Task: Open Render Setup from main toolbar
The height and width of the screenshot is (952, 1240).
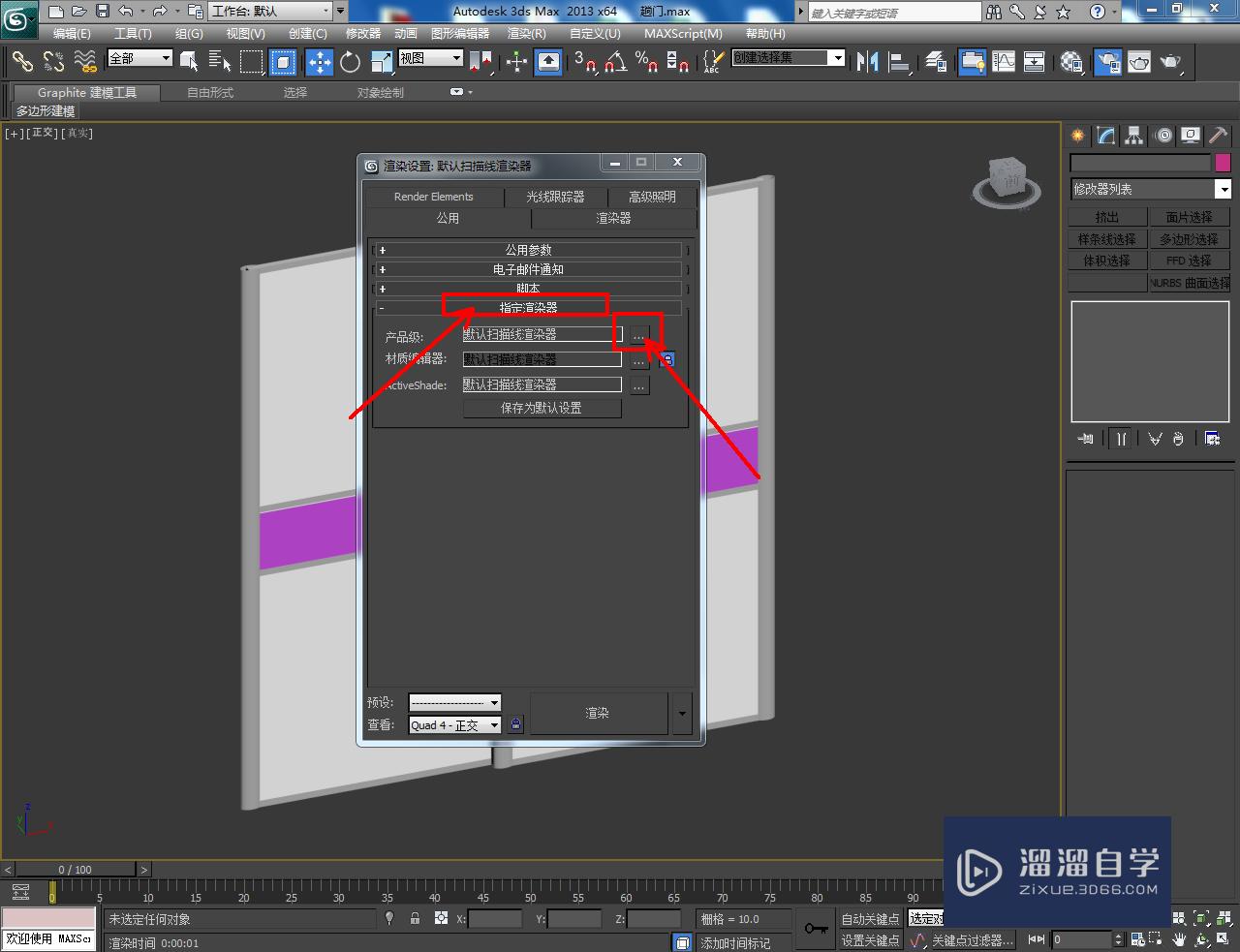Action: (x=1107, y=62)
